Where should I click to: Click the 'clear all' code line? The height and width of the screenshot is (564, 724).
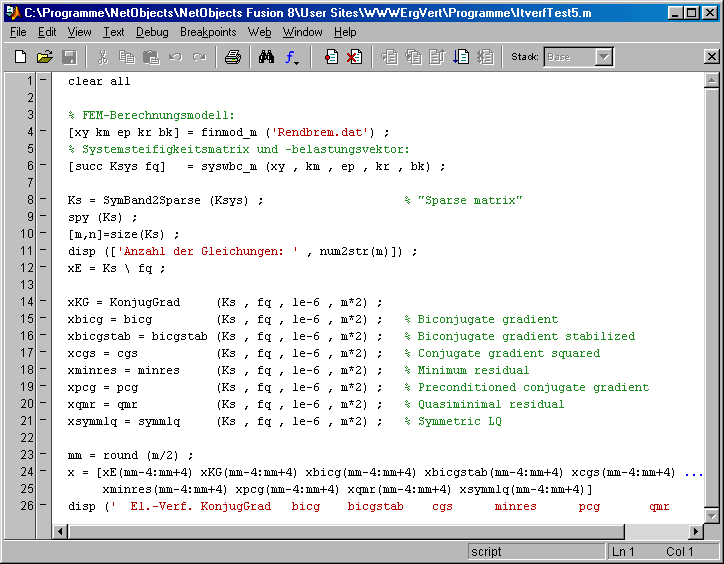click(x=99, y=81)
